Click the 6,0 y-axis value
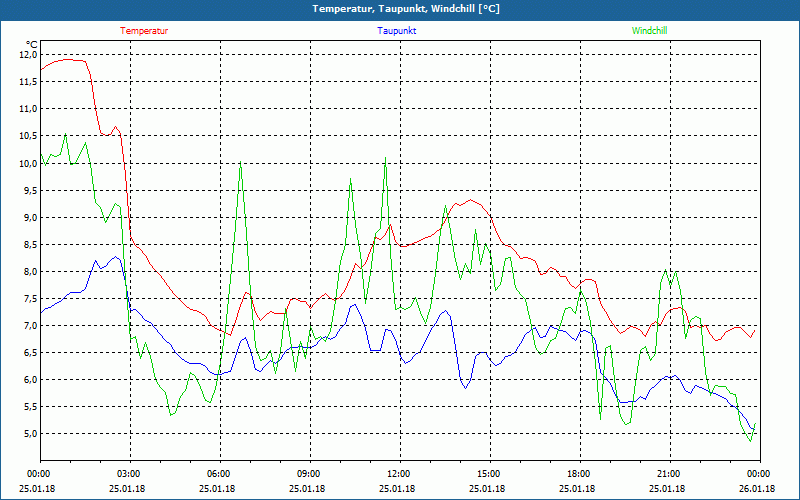The image size is (800, 500). pyautogui.click(x=30, y=380)
